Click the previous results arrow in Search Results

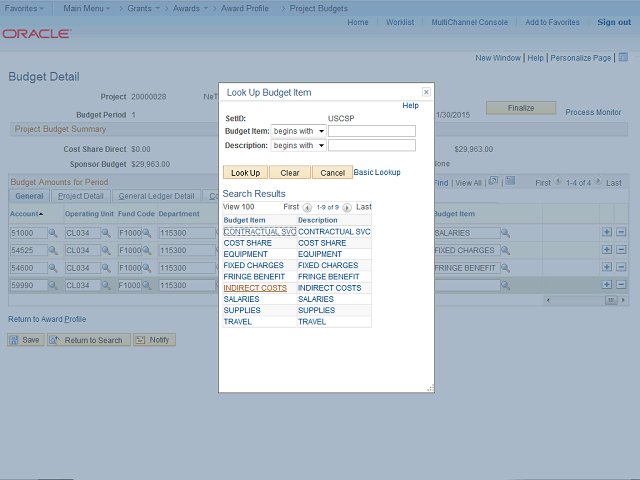(307, 207)
